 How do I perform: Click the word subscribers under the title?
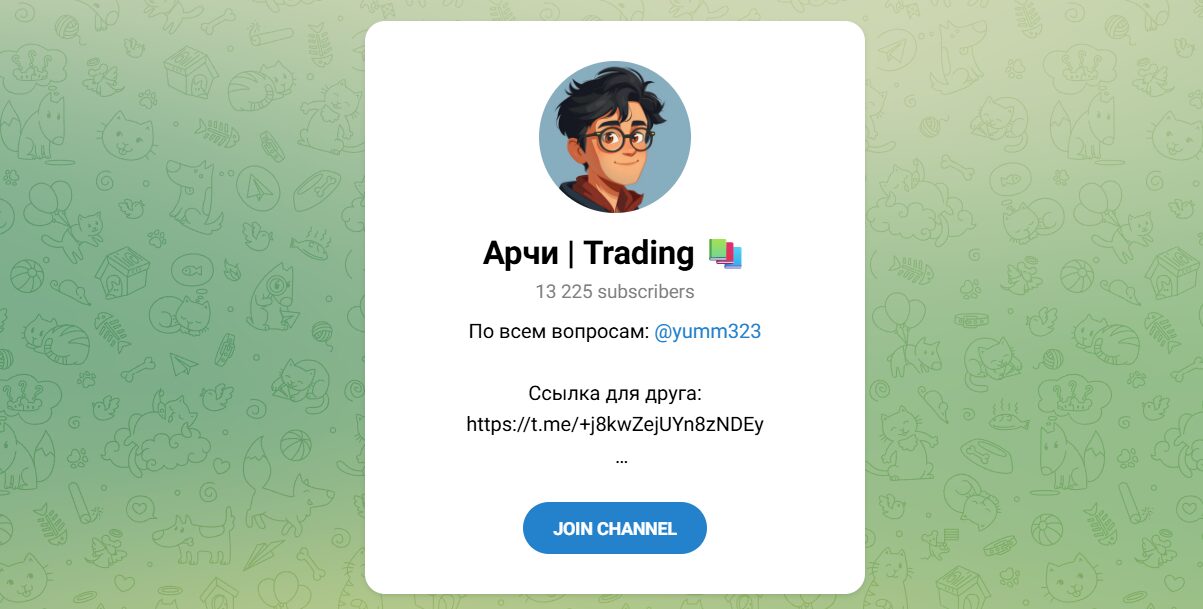pos(646,292)
